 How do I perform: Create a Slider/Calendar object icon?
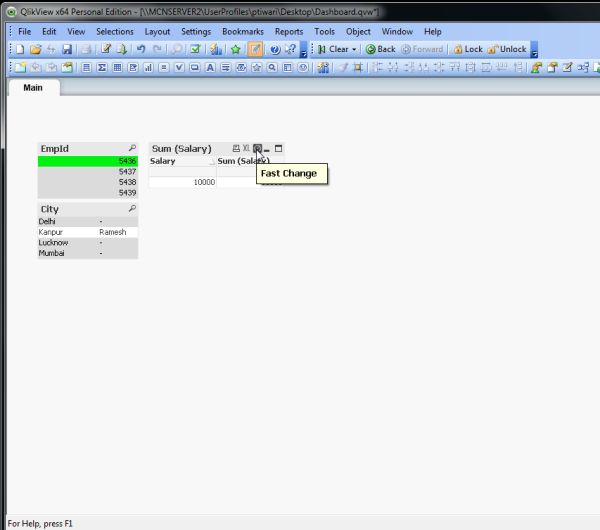pos(241,68)
